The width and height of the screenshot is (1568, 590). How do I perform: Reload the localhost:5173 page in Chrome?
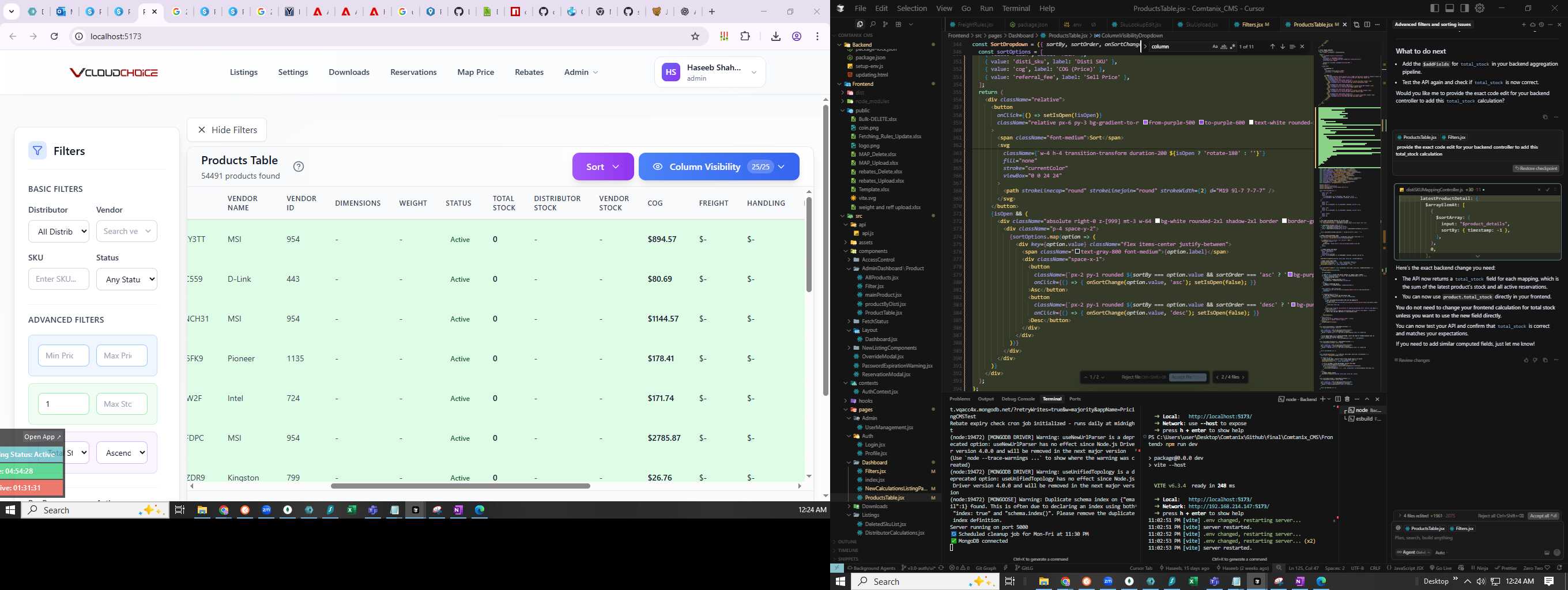point(54,36)
